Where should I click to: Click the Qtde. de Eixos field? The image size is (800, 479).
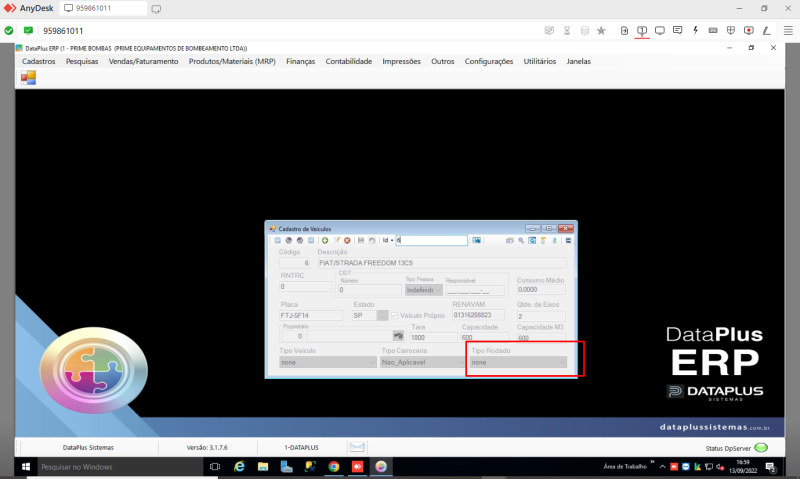pos(541,316)
